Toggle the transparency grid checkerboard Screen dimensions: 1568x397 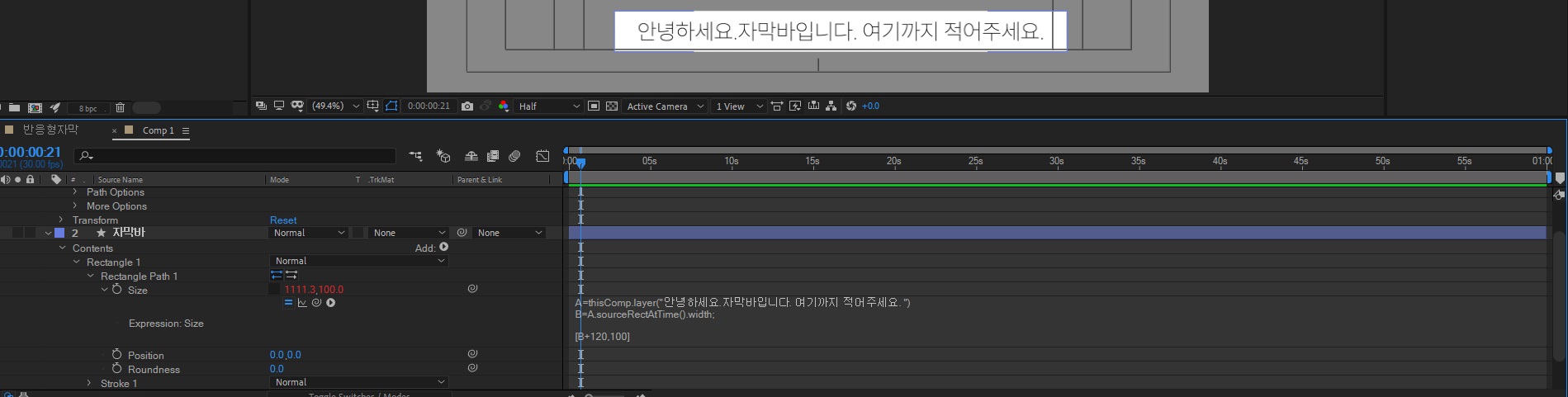pos(612,106)
